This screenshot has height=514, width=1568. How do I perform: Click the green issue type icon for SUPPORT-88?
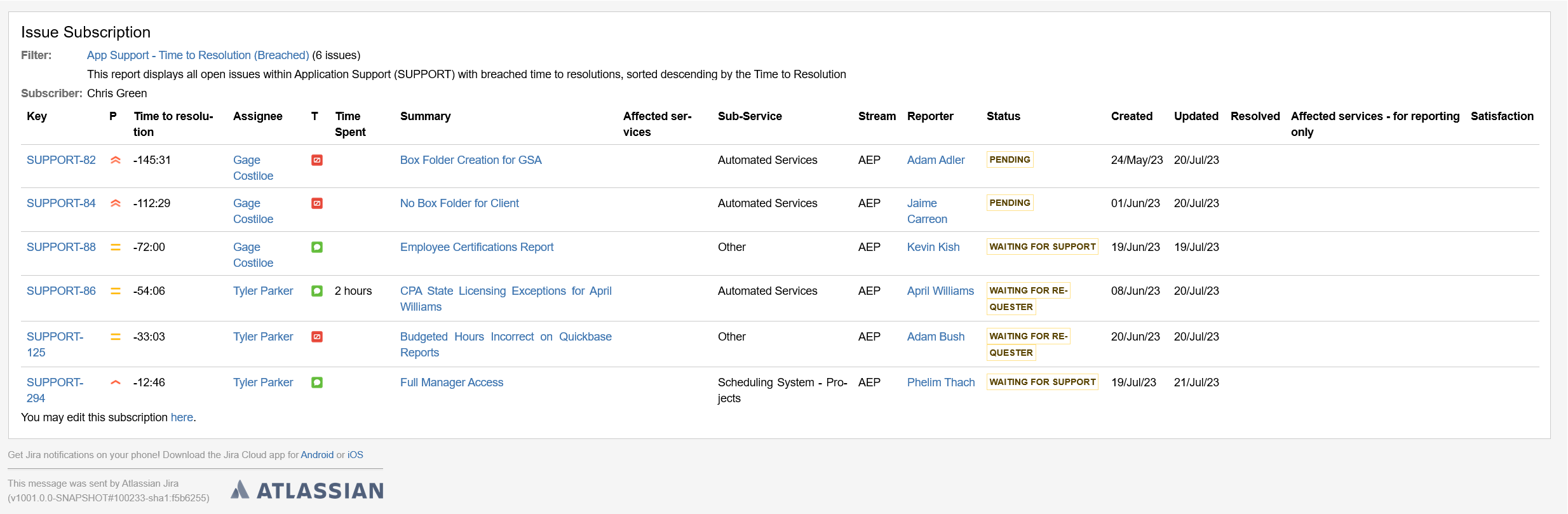click(x=317, y=247)
